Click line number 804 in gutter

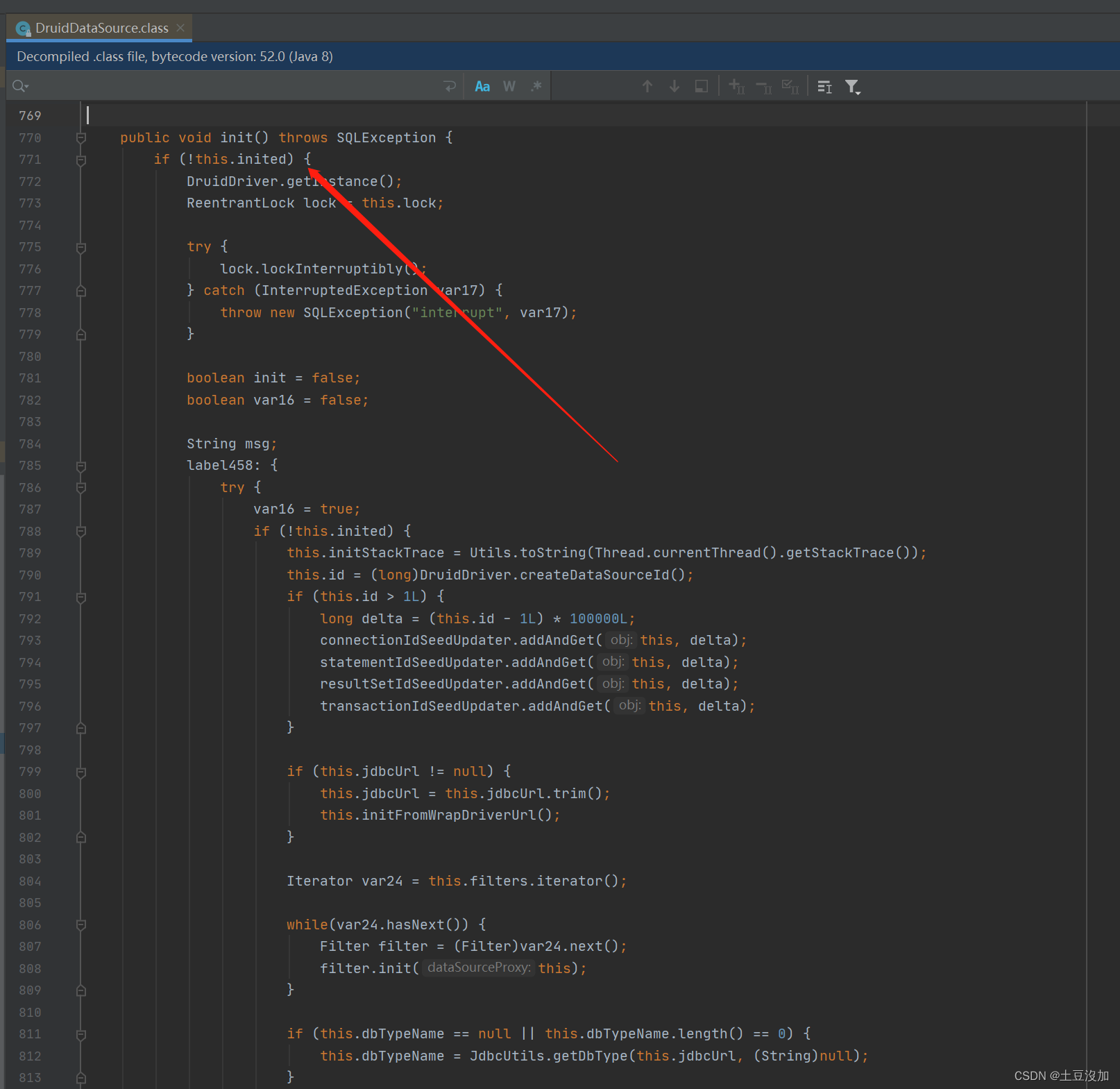click(30, 881)
